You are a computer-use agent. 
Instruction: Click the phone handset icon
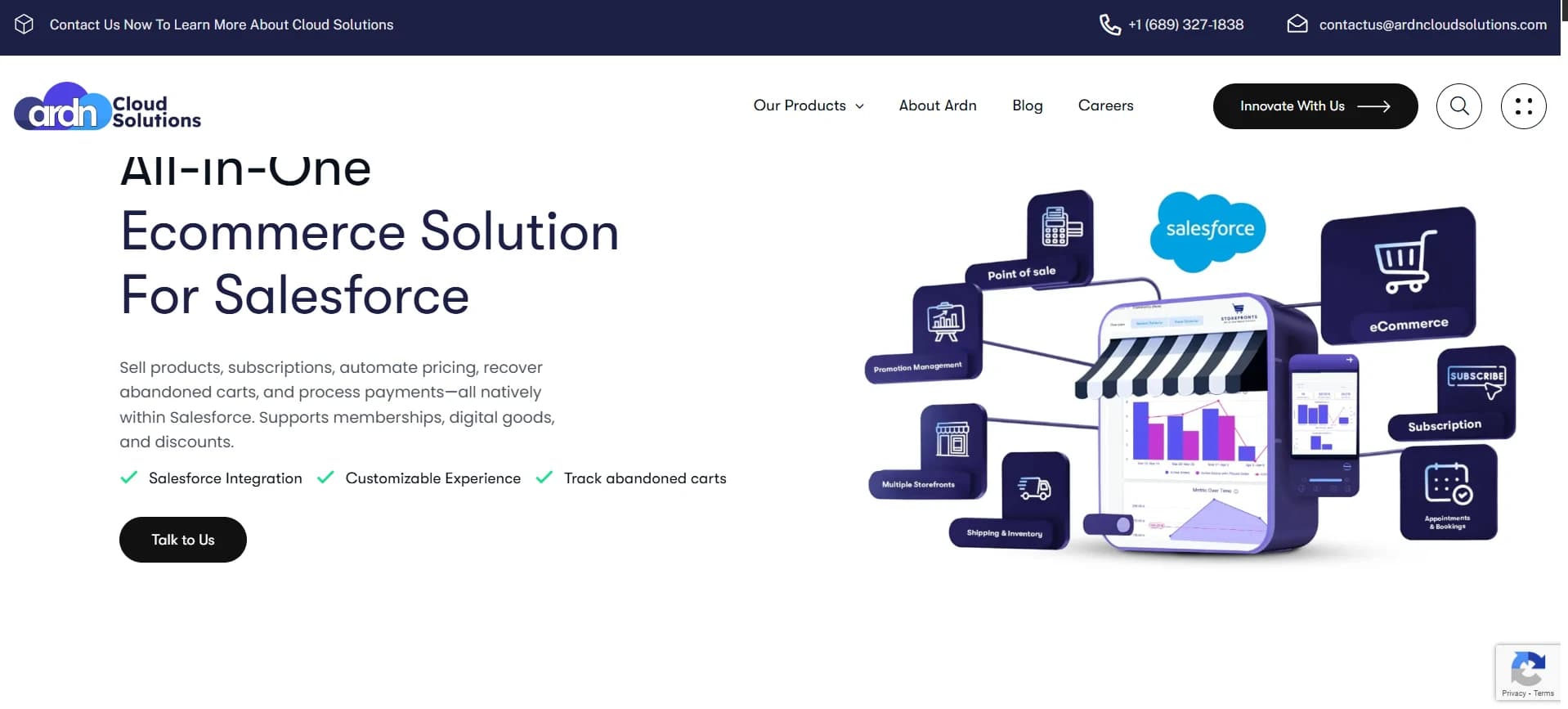(1109, 25)
